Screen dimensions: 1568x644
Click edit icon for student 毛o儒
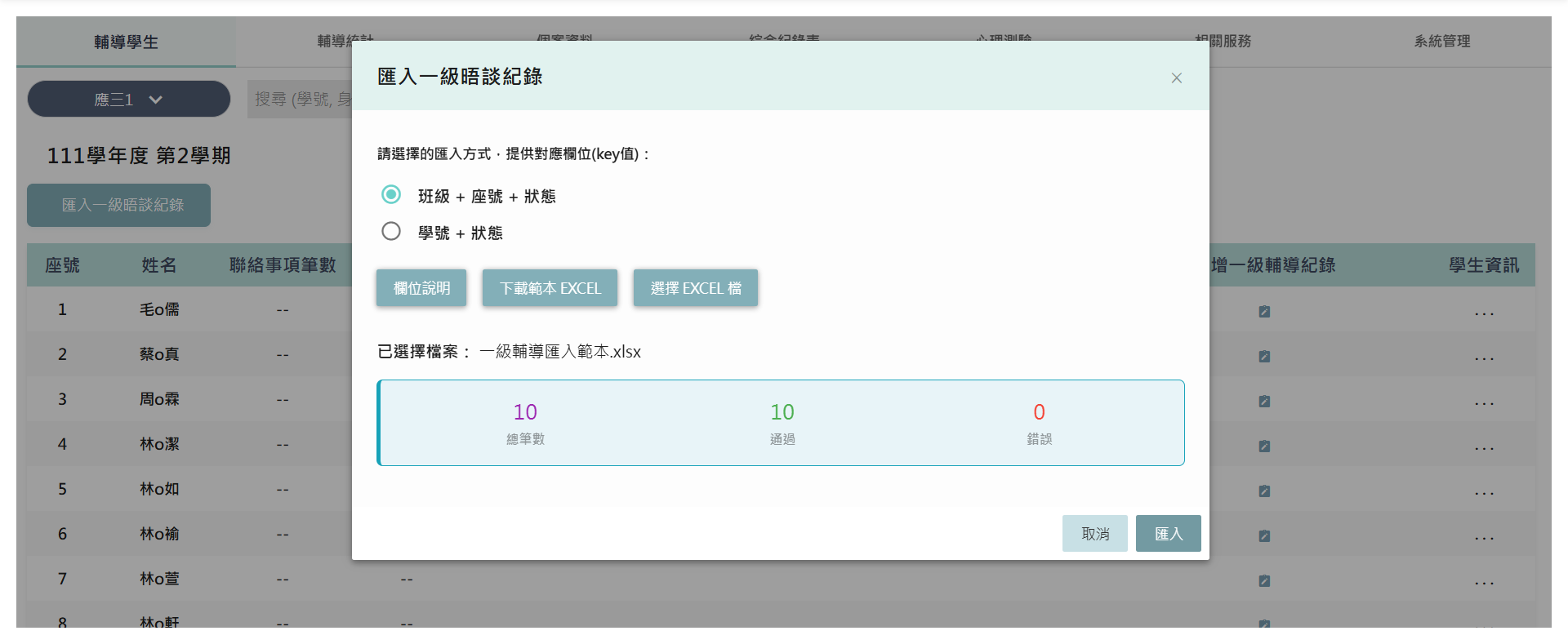click(1264, 311)
